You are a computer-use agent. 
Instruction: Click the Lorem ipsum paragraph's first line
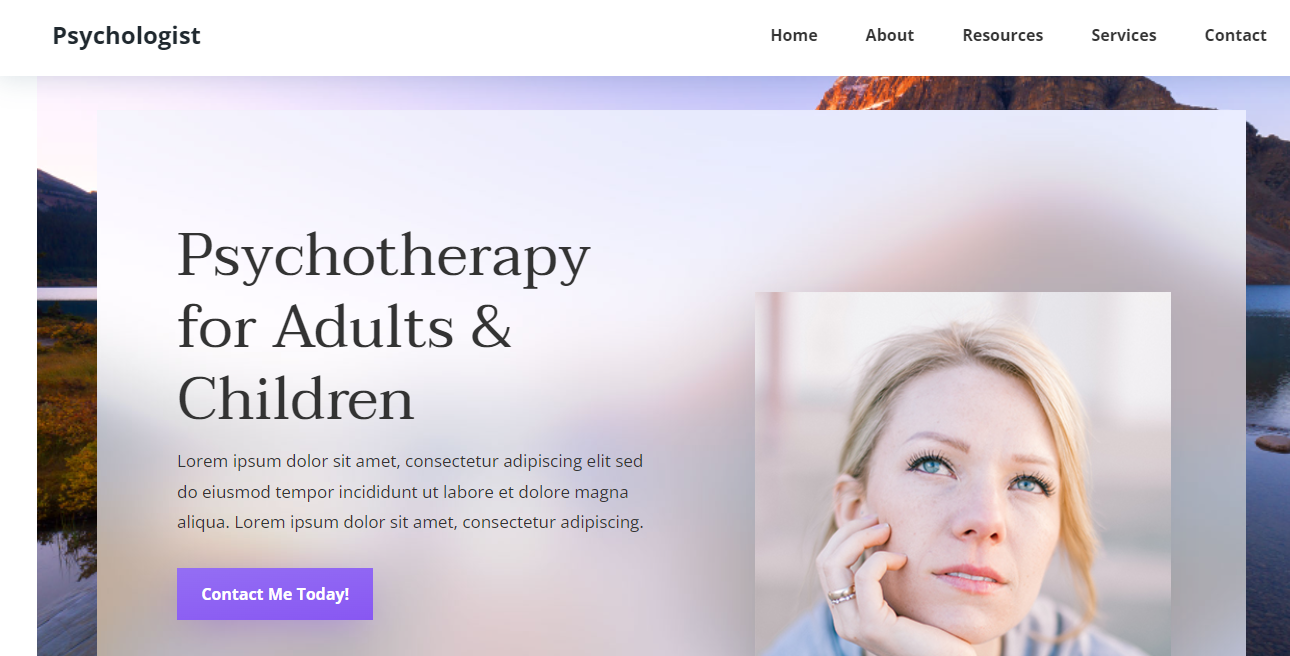[410, 461]
